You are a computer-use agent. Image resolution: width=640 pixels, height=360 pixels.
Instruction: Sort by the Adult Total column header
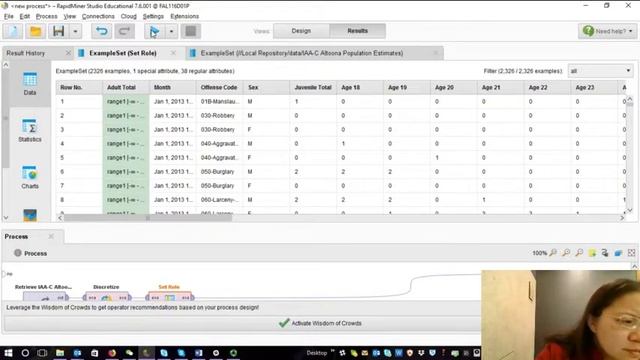tap(126, 87)
